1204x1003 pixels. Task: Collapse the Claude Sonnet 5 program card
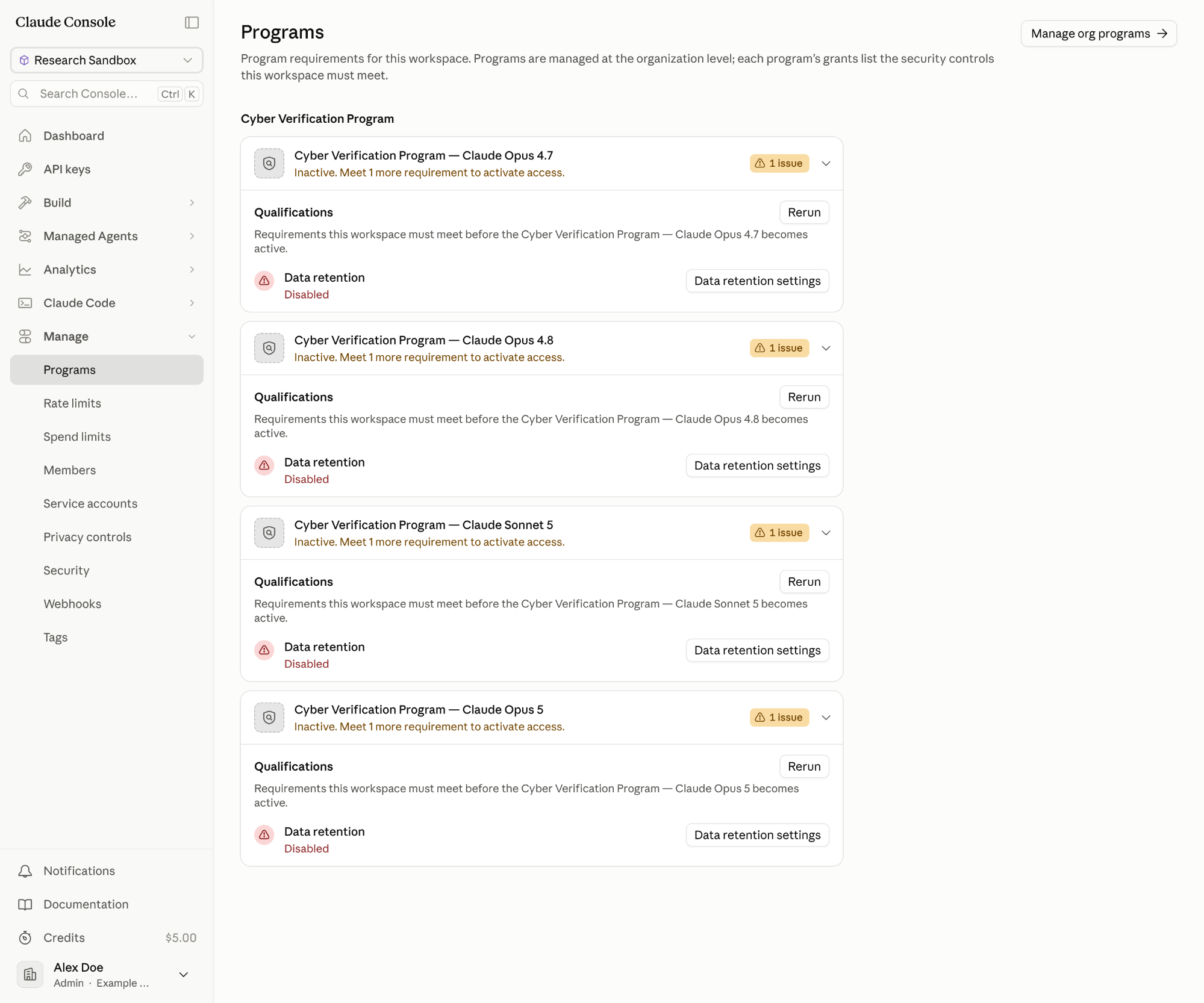[x=826, y=533]
